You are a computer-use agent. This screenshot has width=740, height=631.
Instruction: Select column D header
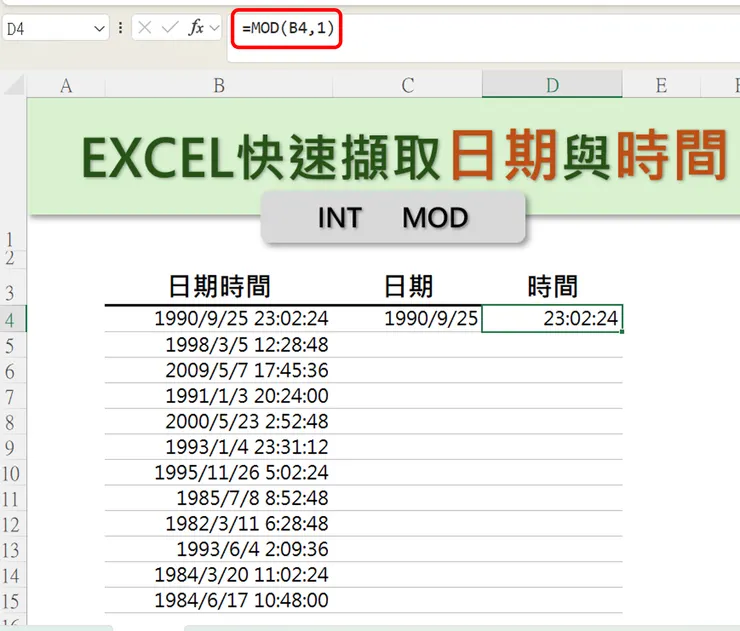pos(552,85)
